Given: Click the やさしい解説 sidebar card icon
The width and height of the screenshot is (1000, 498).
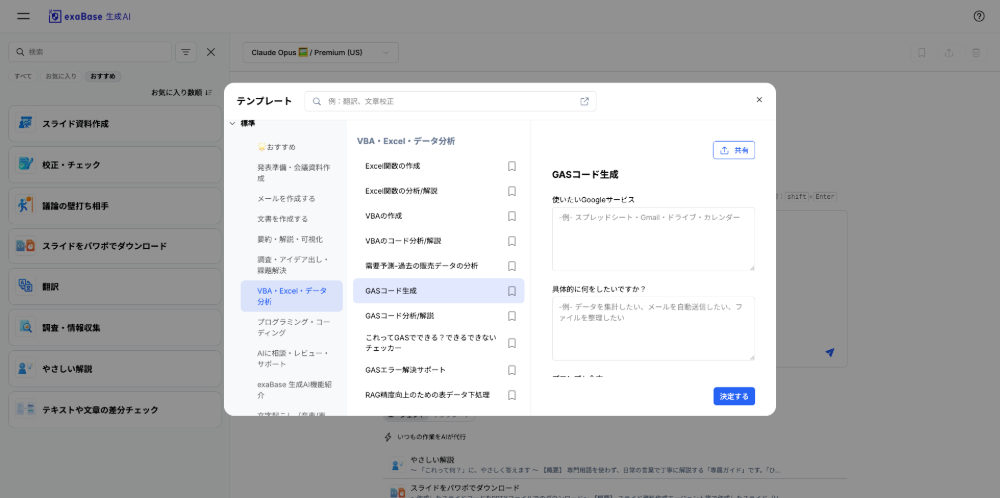Looking at the screenshot, I should pos(25,369).
